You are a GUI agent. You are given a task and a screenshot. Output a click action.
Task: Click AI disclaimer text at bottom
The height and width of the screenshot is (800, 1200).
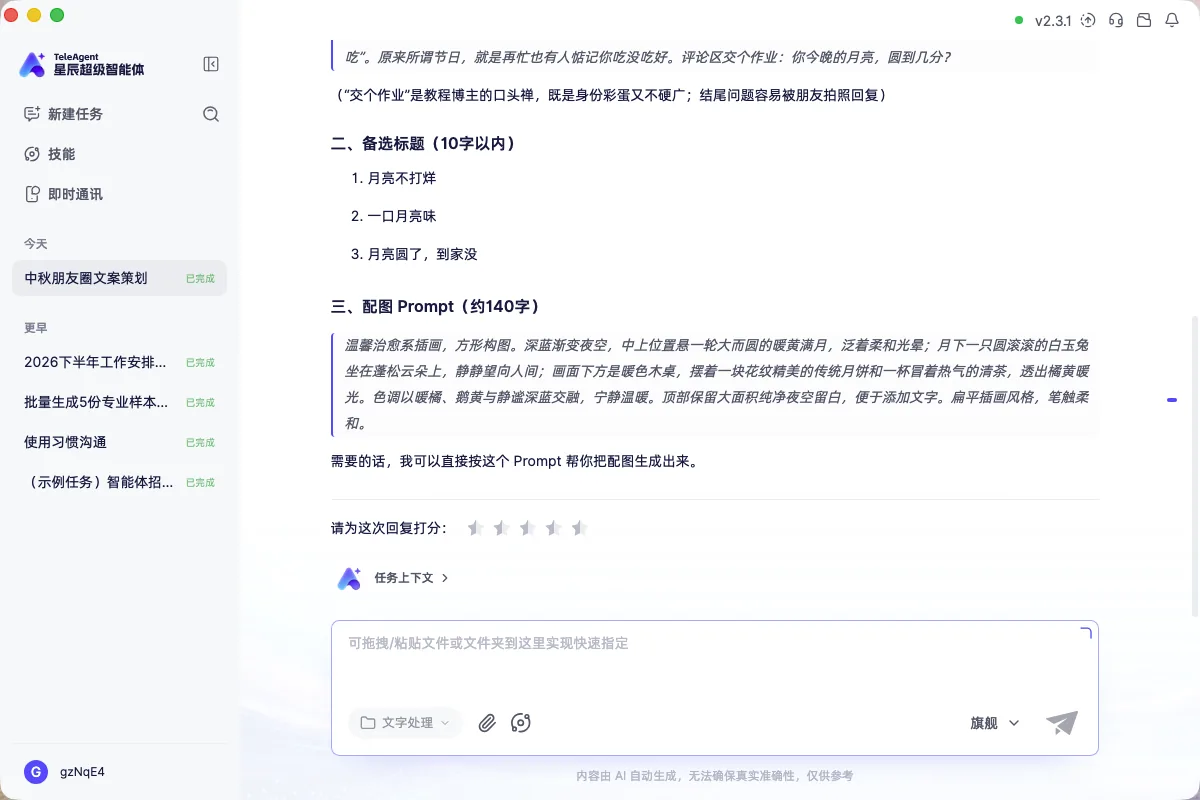[714, 775]
